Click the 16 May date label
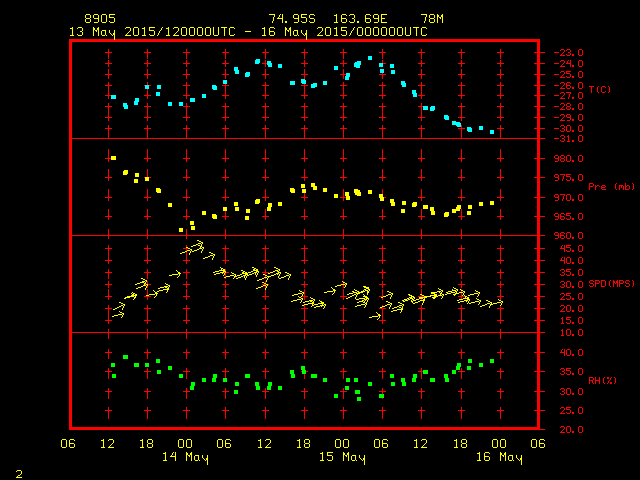Viewport: 640px width, 480px height. pos(499,457)
